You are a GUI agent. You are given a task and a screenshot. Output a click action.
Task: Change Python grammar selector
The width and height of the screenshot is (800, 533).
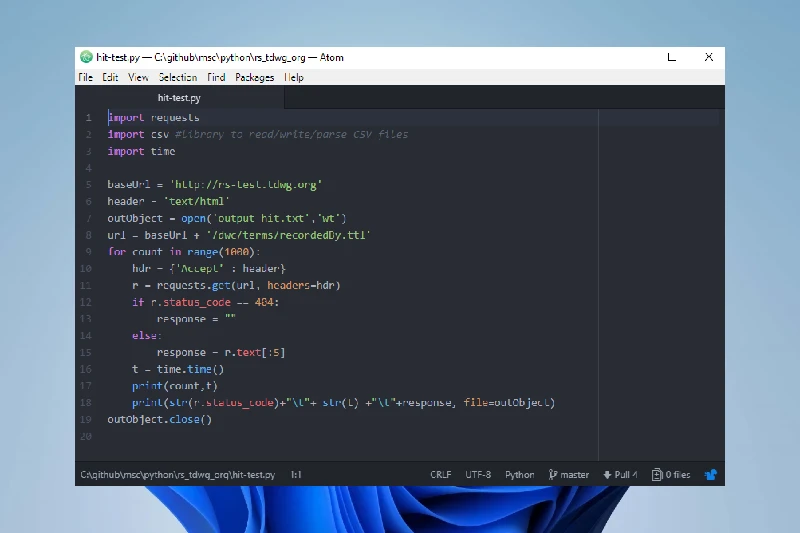point(519,475)
